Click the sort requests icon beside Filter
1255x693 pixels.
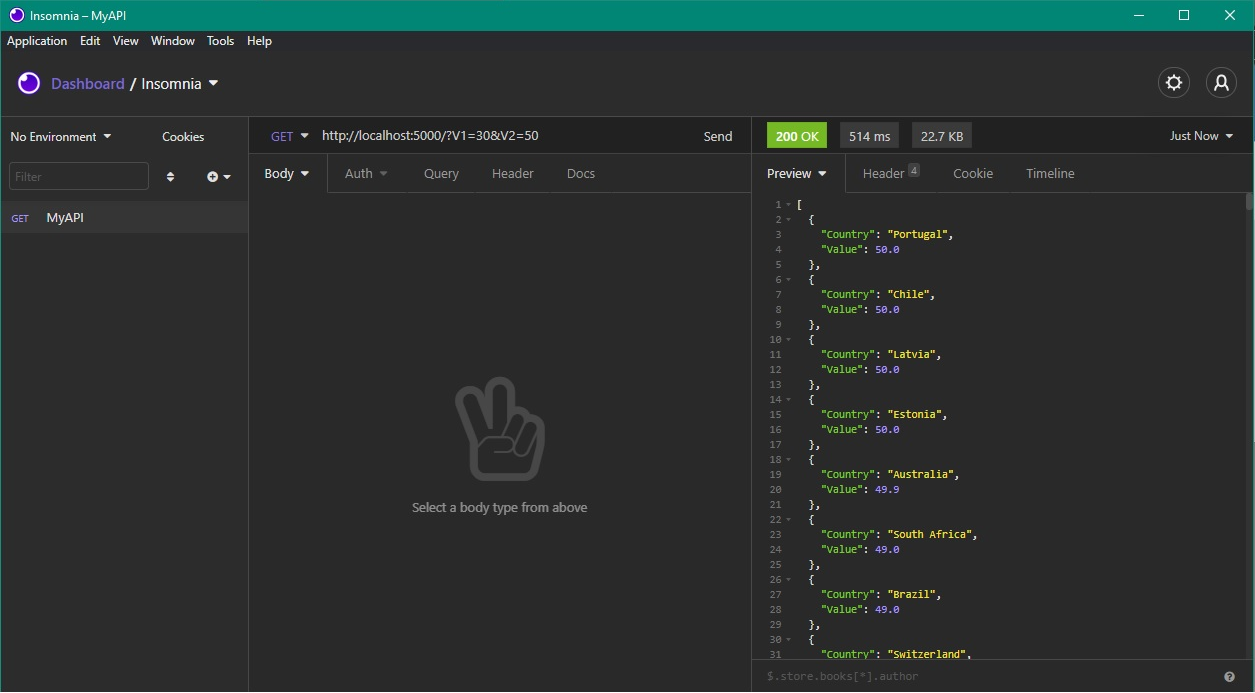(170, 176)
